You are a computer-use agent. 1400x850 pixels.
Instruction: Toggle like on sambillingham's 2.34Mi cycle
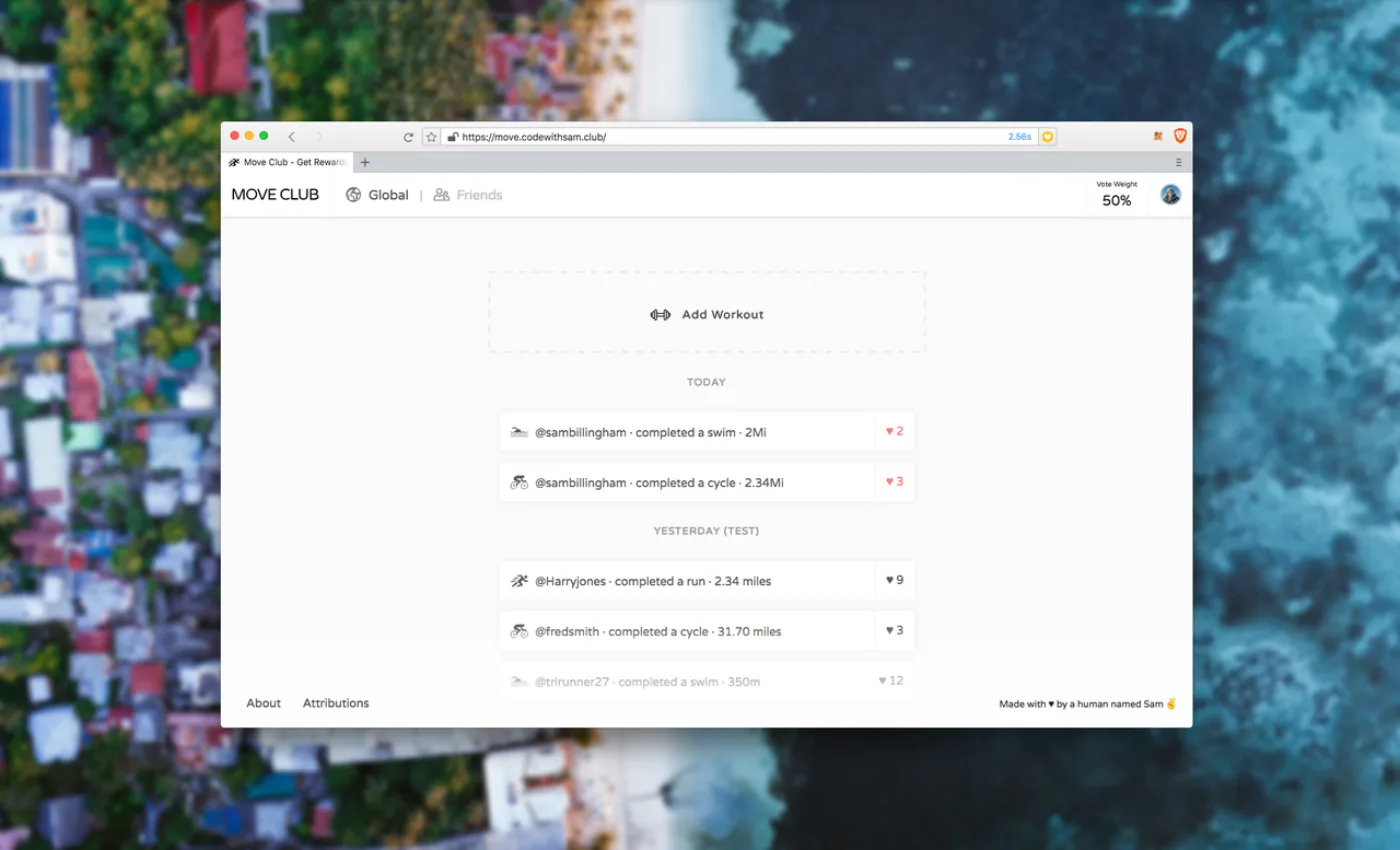[895, 481]
